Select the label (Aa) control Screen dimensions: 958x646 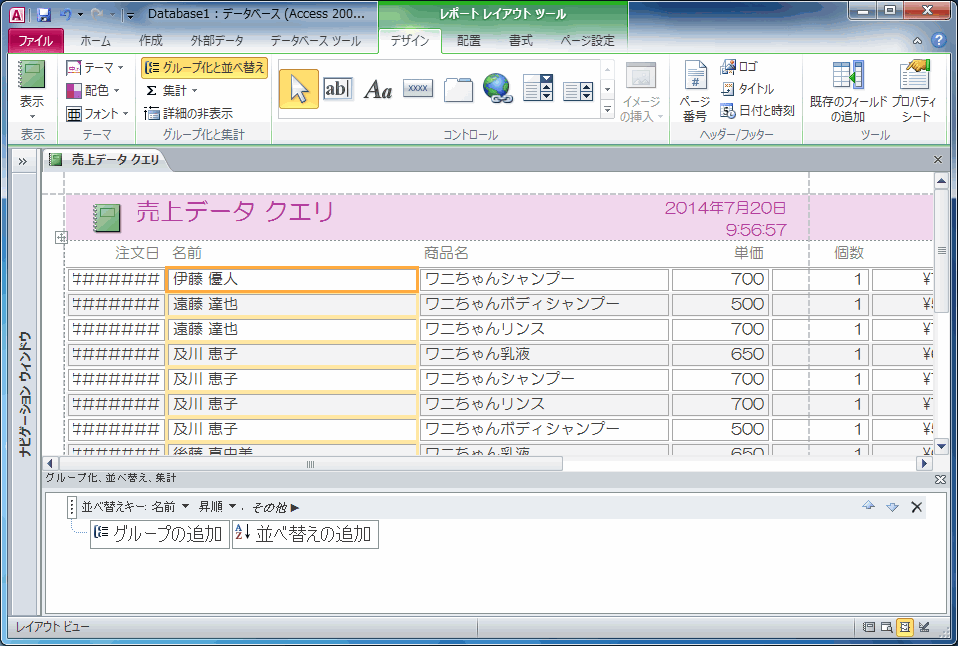(378, 89)
